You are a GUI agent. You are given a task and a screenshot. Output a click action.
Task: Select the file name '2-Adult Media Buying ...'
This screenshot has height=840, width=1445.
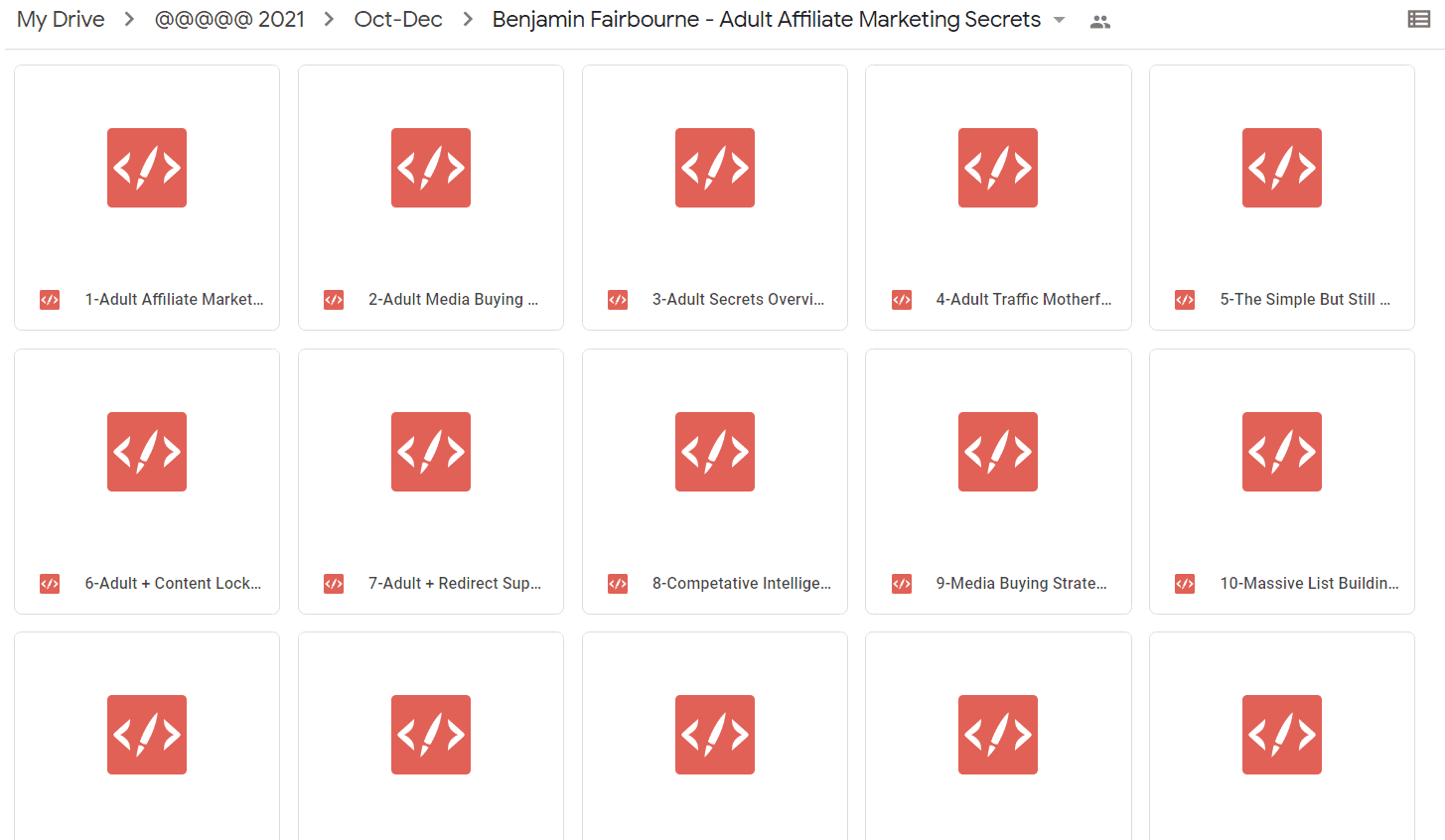click(x=454, y=299)
